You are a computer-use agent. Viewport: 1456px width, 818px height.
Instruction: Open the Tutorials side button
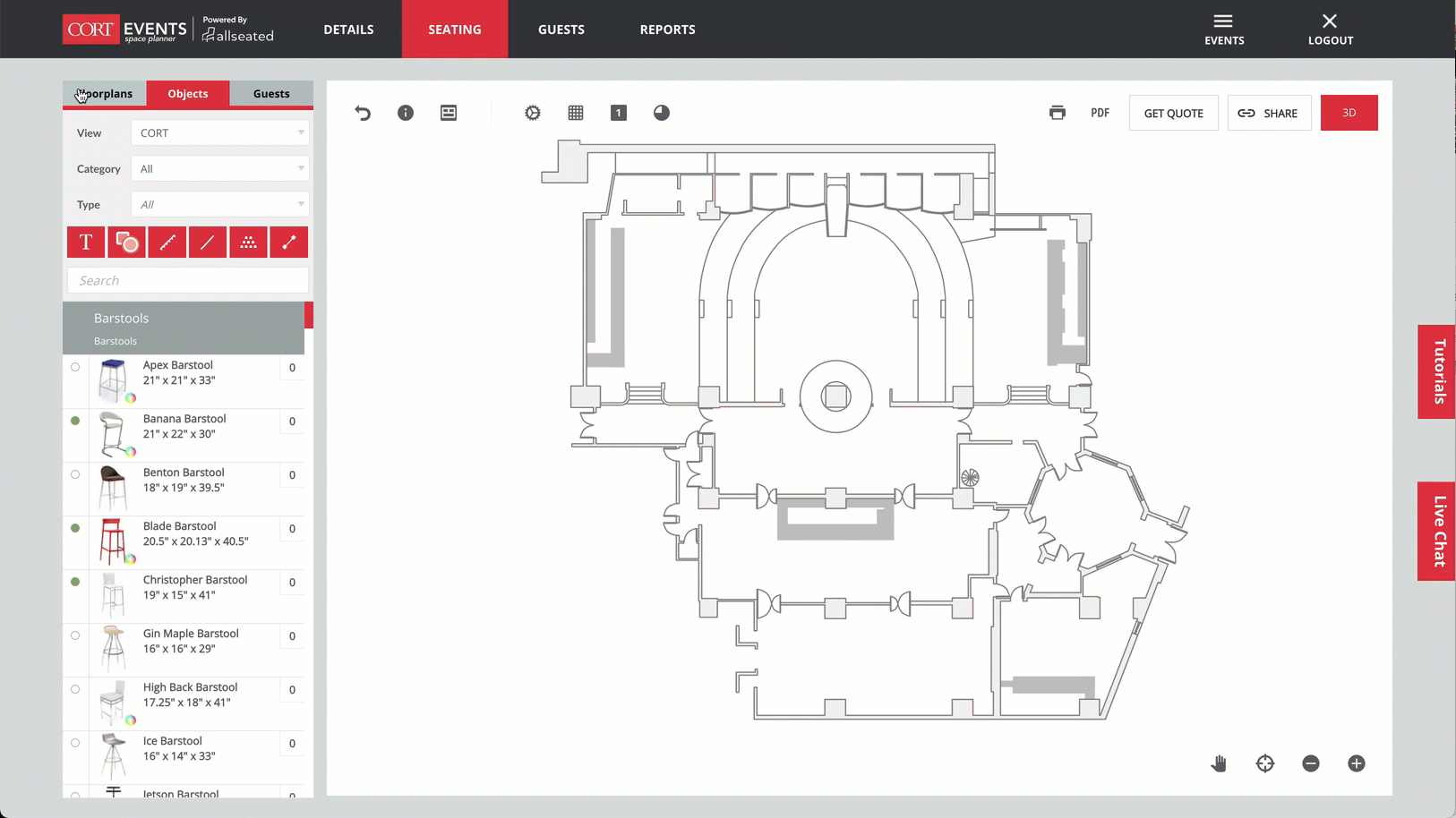[1438, 371]
